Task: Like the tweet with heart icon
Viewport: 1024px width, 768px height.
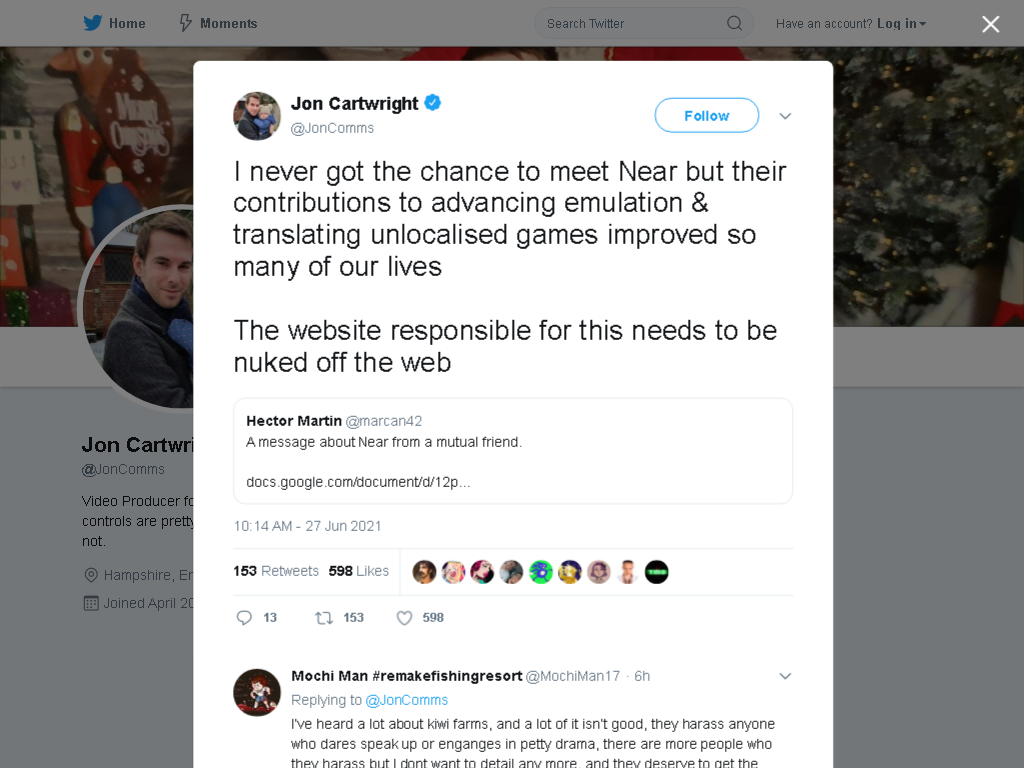Action: (x=404, y=618)
